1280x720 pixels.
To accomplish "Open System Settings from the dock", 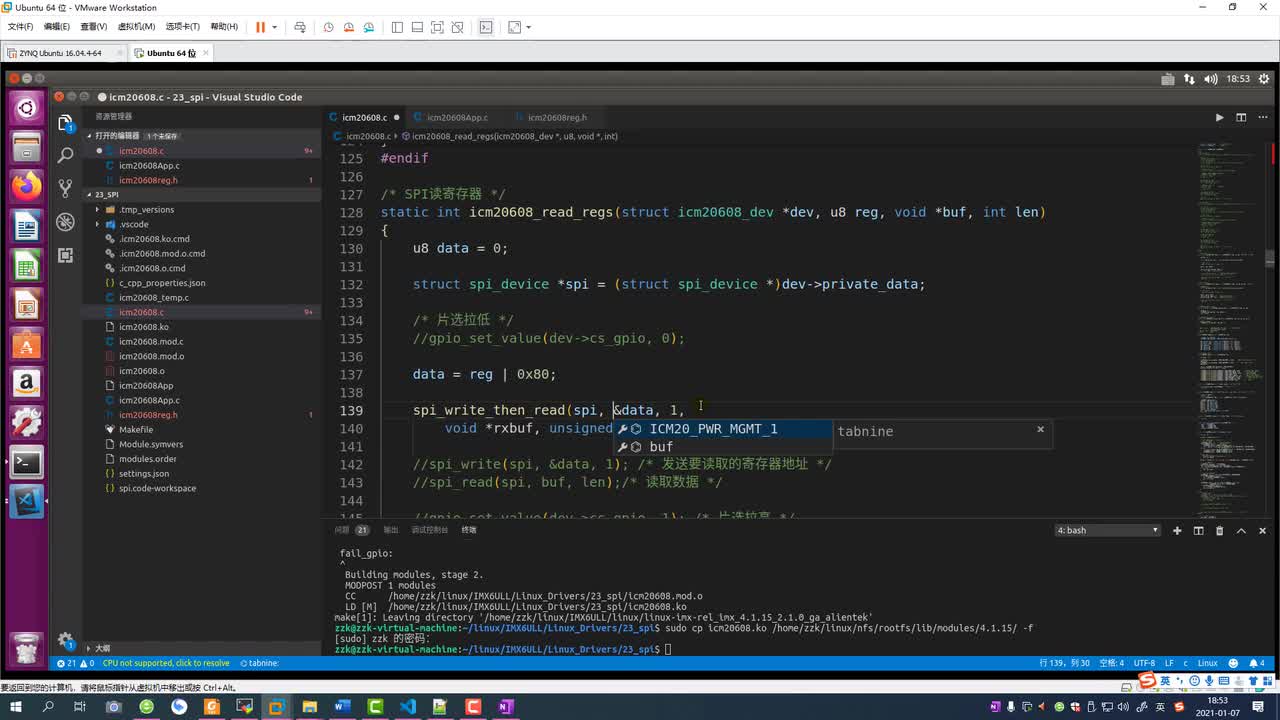I will 26,422.
